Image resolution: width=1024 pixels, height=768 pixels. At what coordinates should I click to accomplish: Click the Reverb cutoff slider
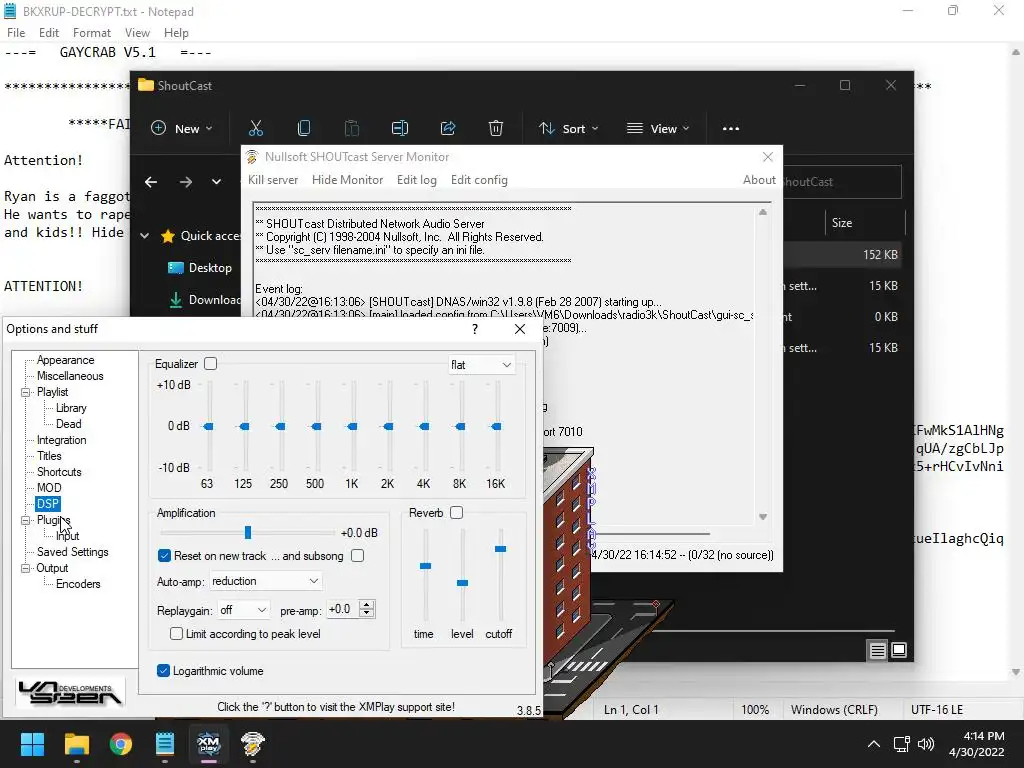click(500, 549)
